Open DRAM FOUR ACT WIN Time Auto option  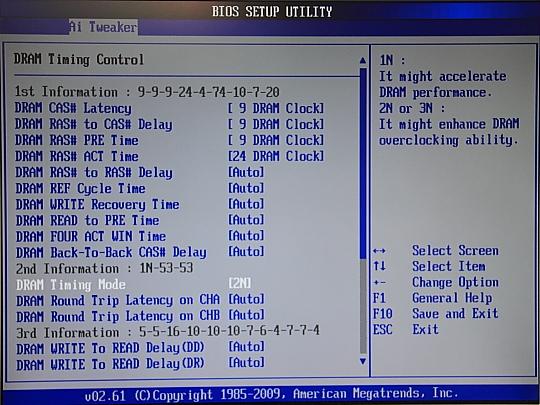pyautogui.click(x=246, y=236)
